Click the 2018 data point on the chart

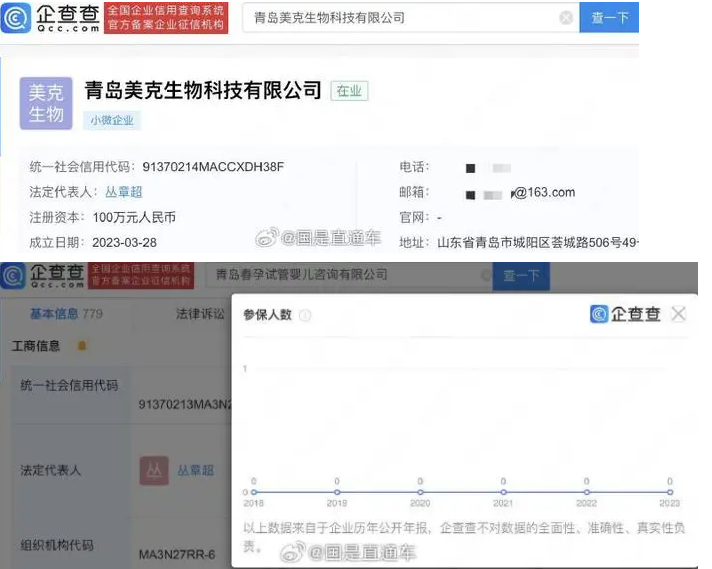(254, 492)
